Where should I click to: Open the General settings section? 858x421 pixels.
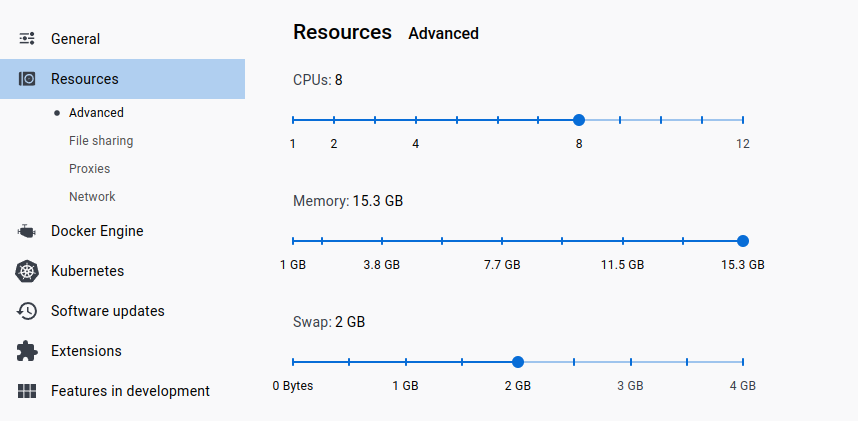coord(76,39)
